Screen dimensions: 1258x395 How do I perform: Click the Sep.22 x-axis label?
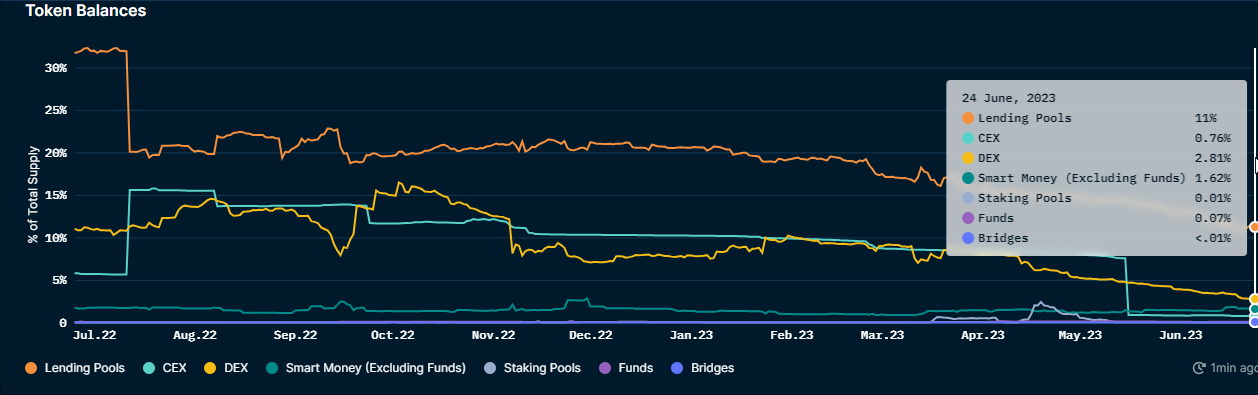point(295,336)
